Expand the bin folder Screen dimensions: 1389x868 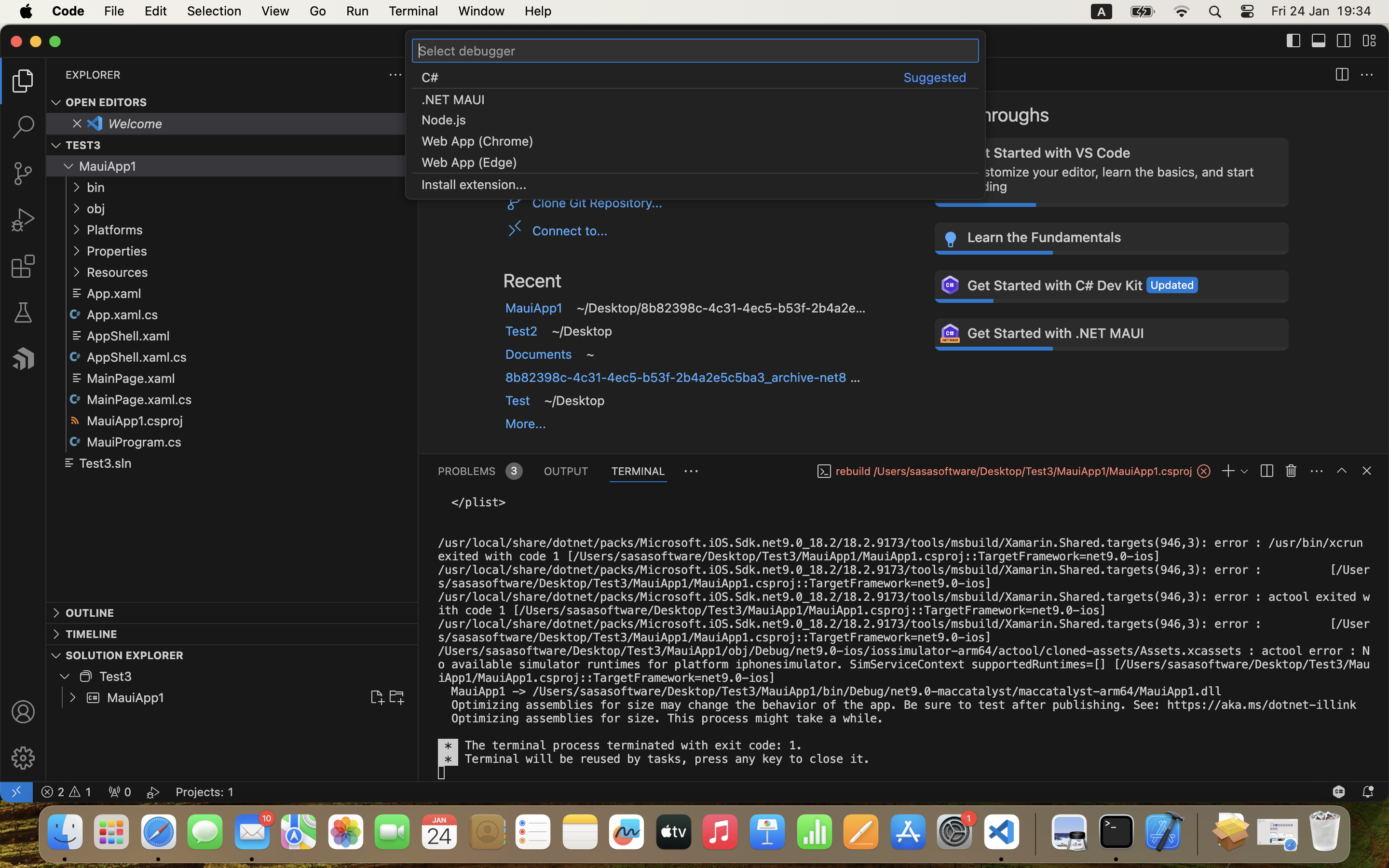[76, 187]
